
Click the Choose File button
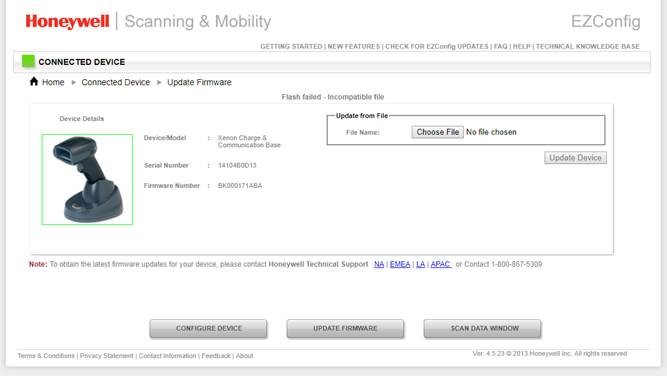pos(437,132)
